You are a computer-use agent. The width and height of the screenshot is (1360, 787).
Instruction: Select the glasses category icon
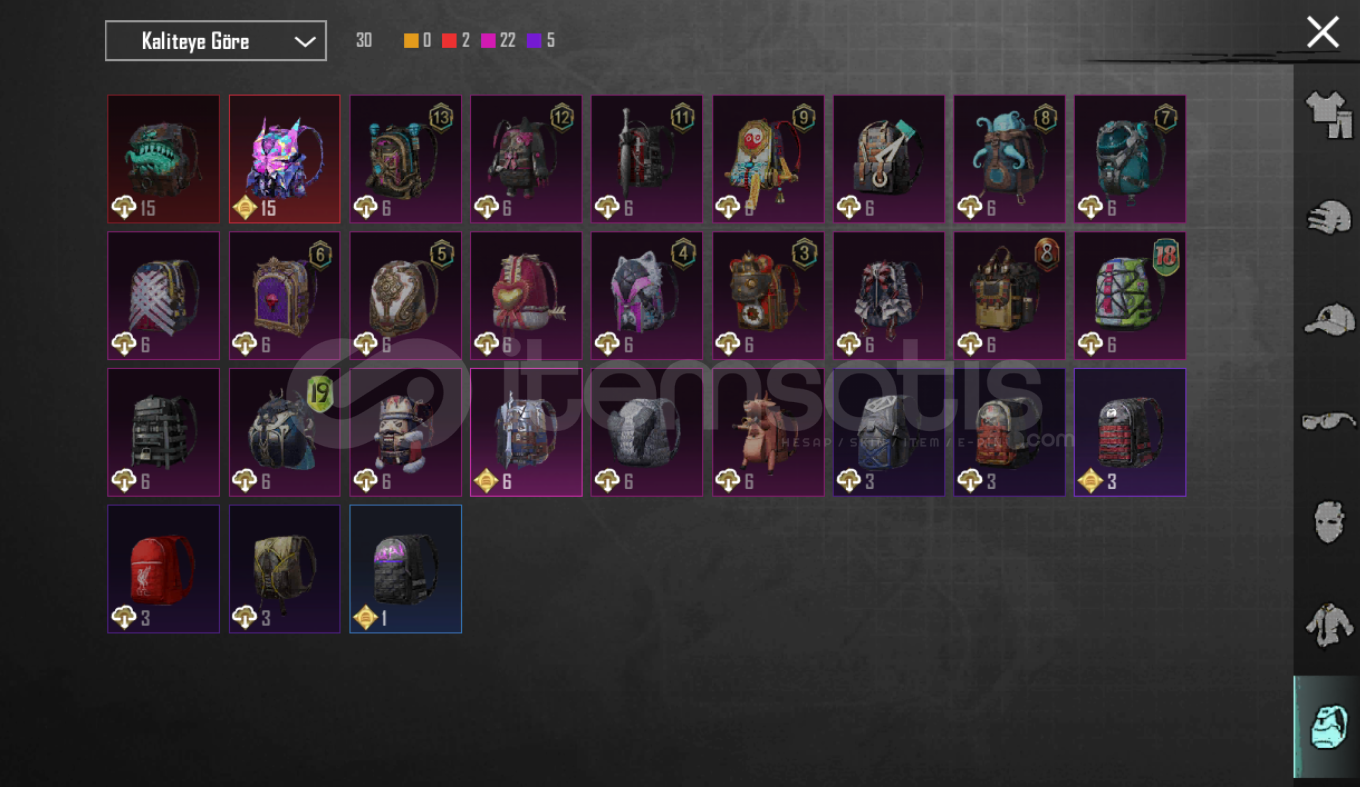coord(1329,421)
